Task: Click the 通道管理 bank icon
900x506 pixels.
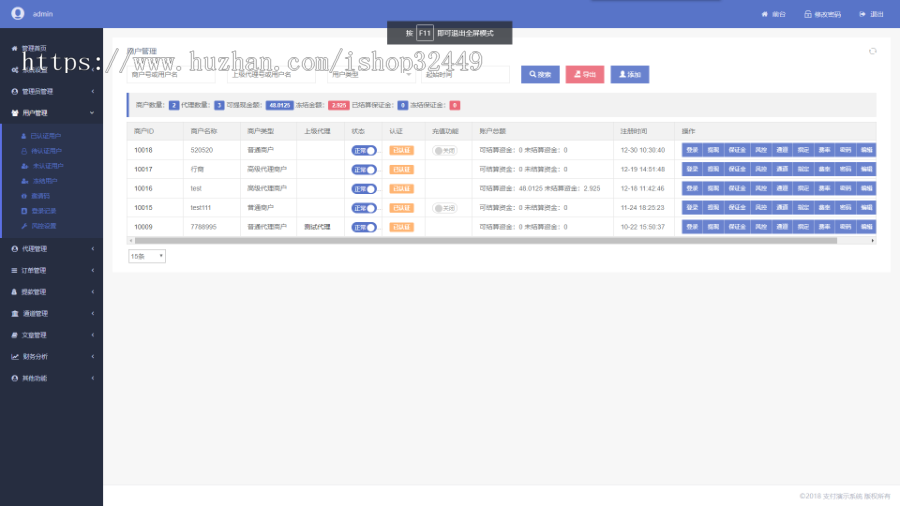Action: tap(15, 313)
